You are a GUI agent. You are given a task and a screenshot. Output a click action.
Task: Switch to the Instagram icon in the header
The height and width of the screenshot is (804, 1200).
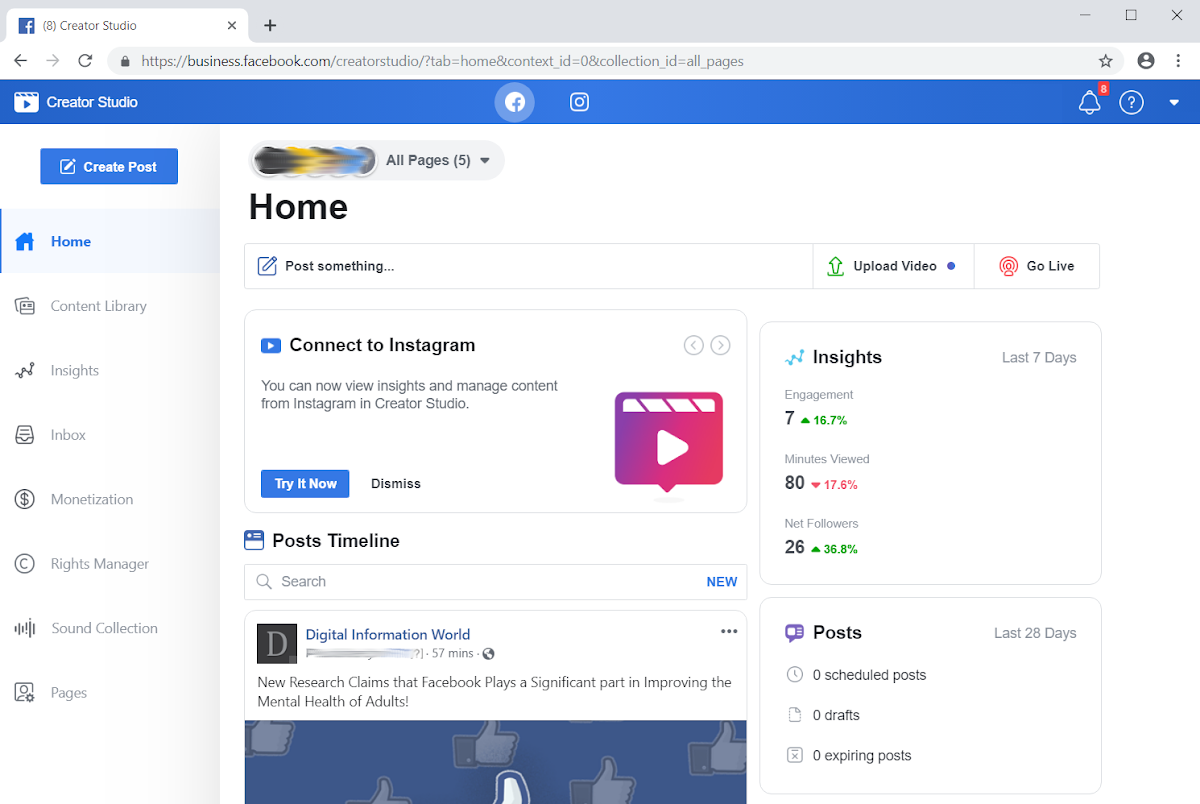[579, 101]
